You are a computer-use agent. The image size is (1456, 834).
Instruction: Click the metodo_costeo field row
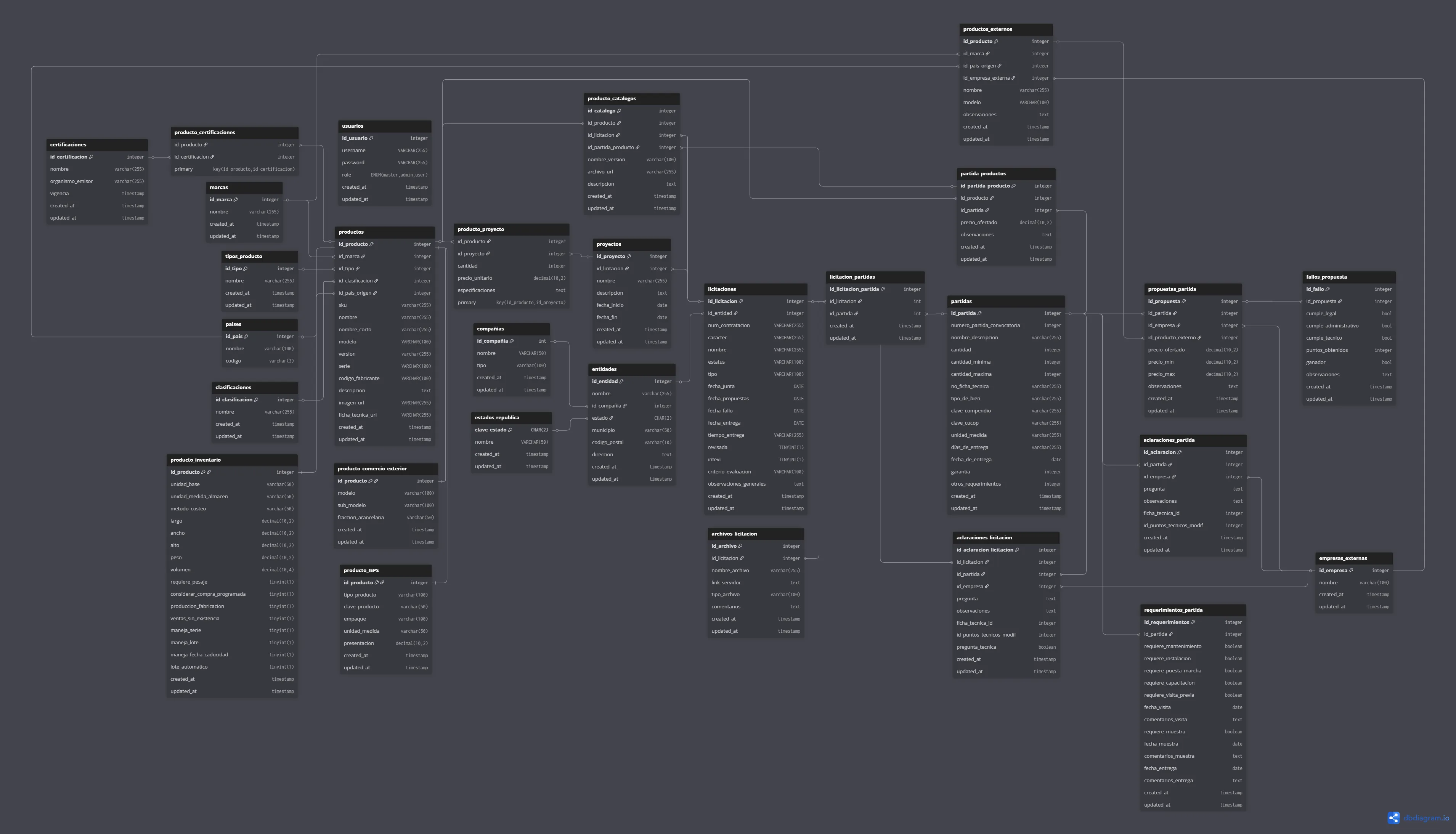pyautogui.click(x=233, y=508)
